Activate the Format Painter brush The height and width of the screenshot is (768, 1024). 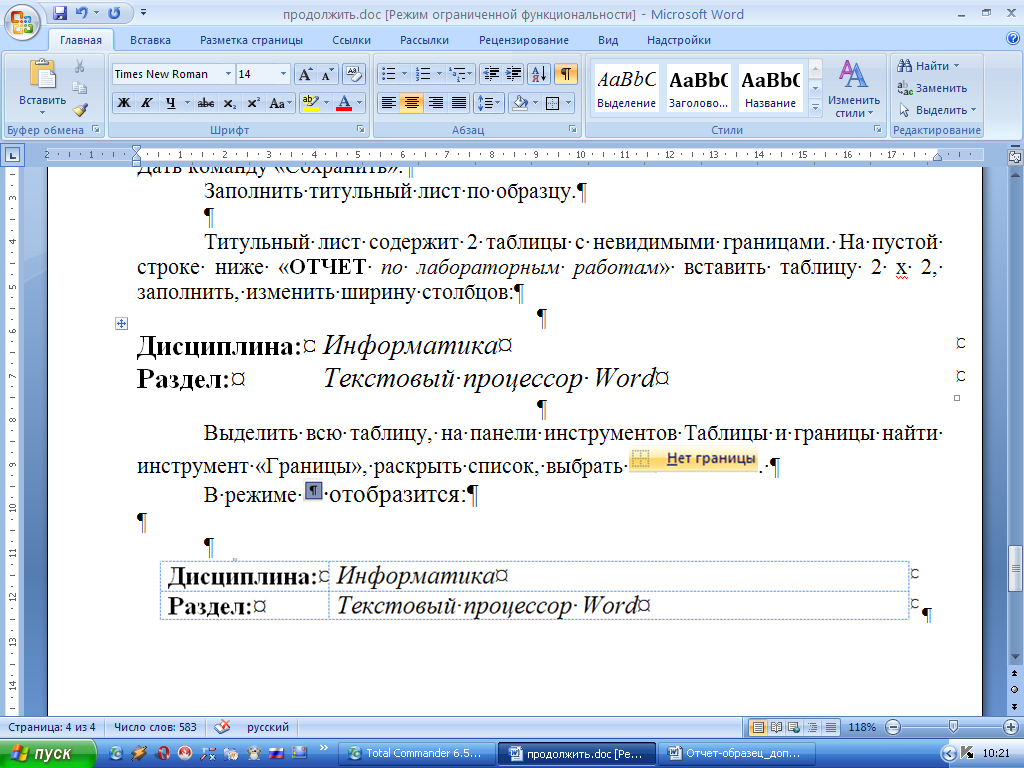80,109
